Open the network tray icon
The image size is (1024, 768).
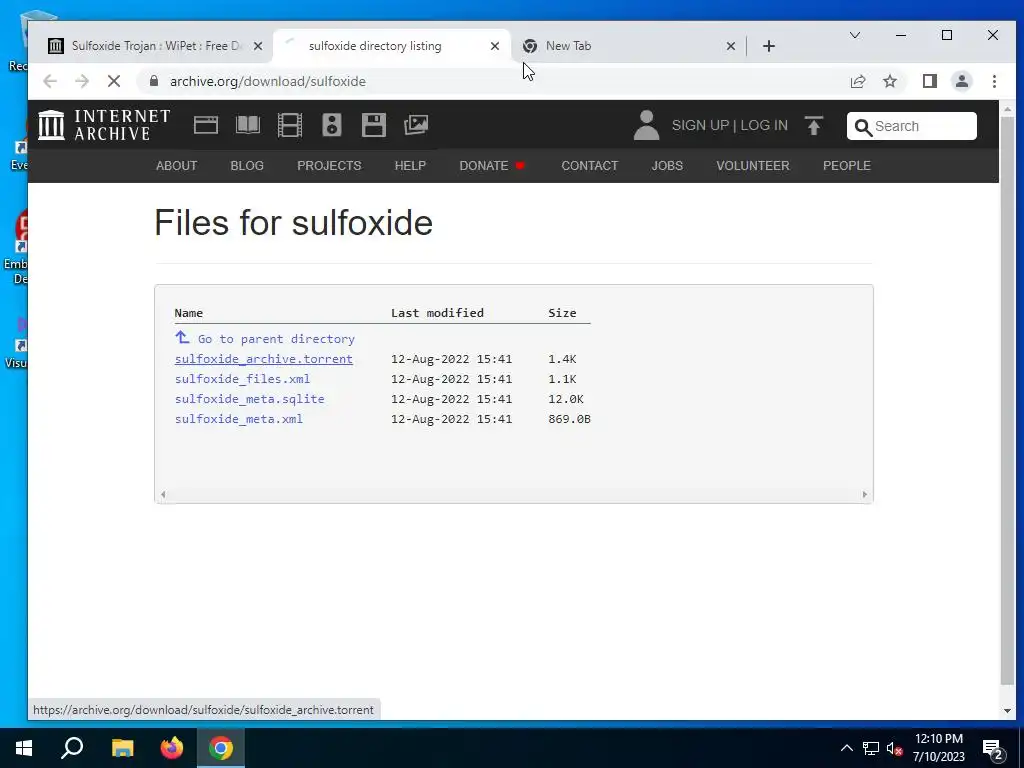(x=871, y=748)
